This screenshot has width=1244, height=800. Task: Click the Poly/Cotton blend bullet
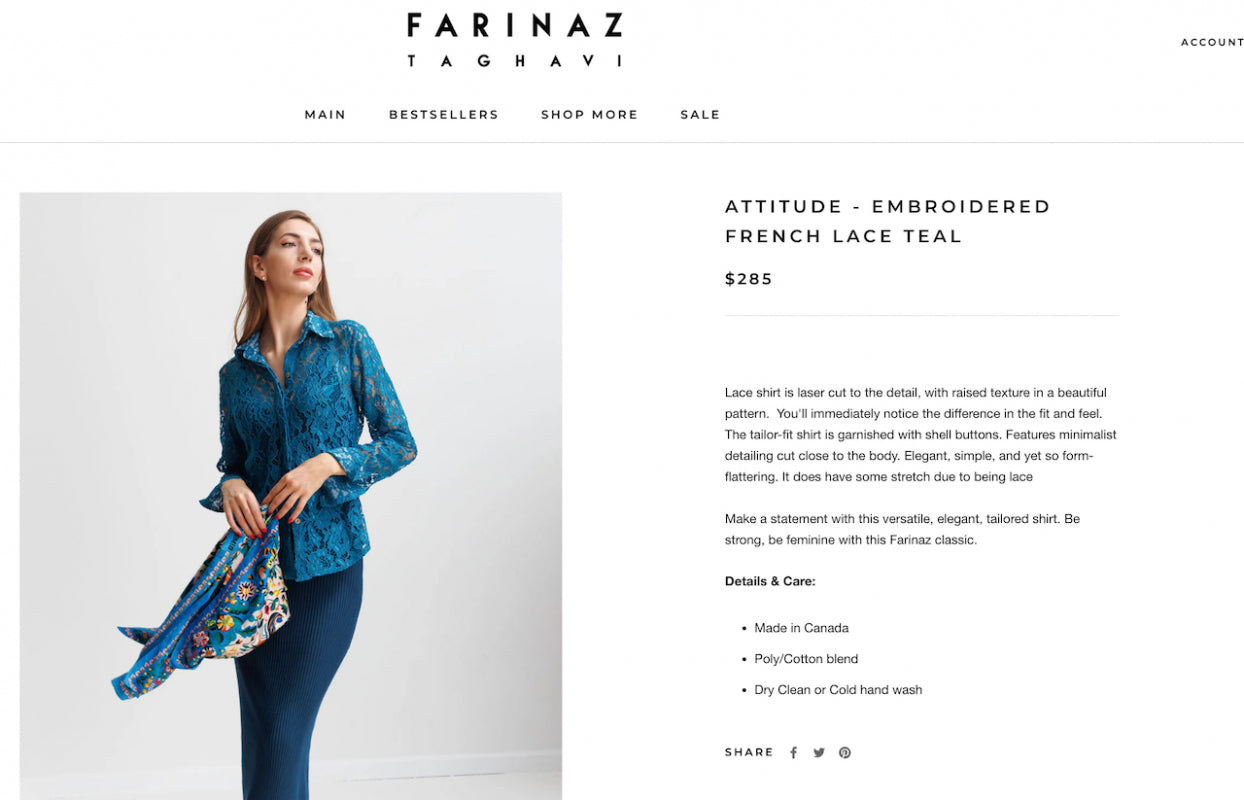point(806,659)
